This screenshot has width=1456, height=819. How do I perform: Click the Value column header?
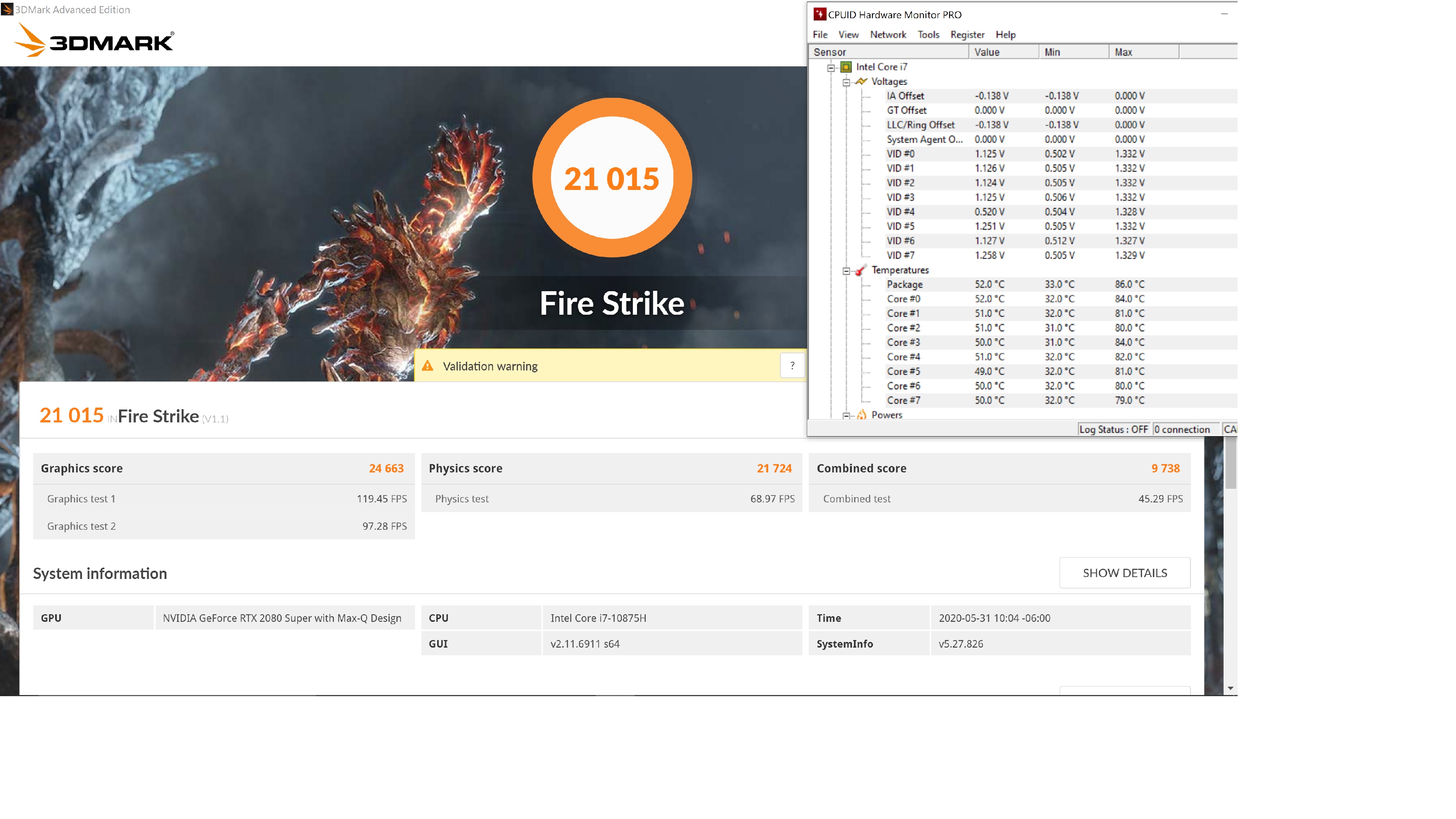pyautogui.click(x=1004, y=52)
